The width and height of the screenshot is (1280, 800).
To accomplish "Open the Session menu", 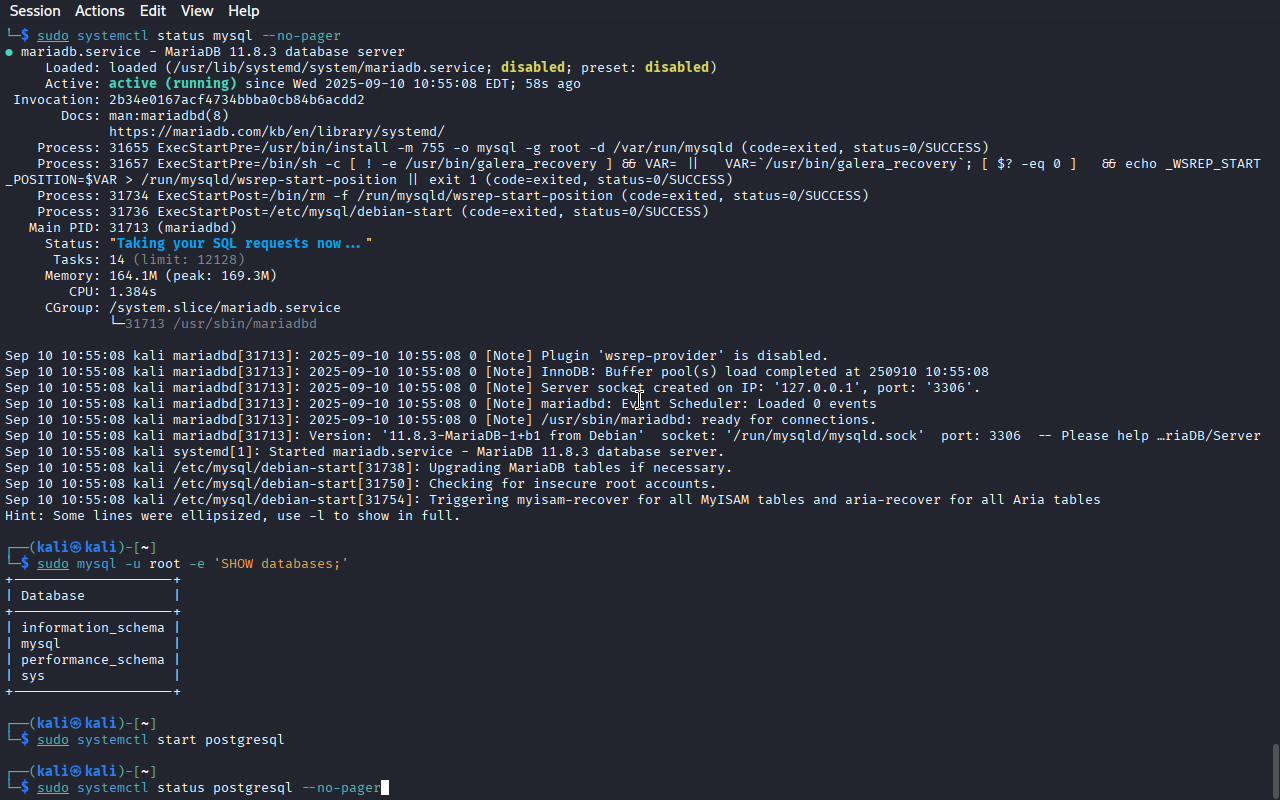I will coord(35,11).
